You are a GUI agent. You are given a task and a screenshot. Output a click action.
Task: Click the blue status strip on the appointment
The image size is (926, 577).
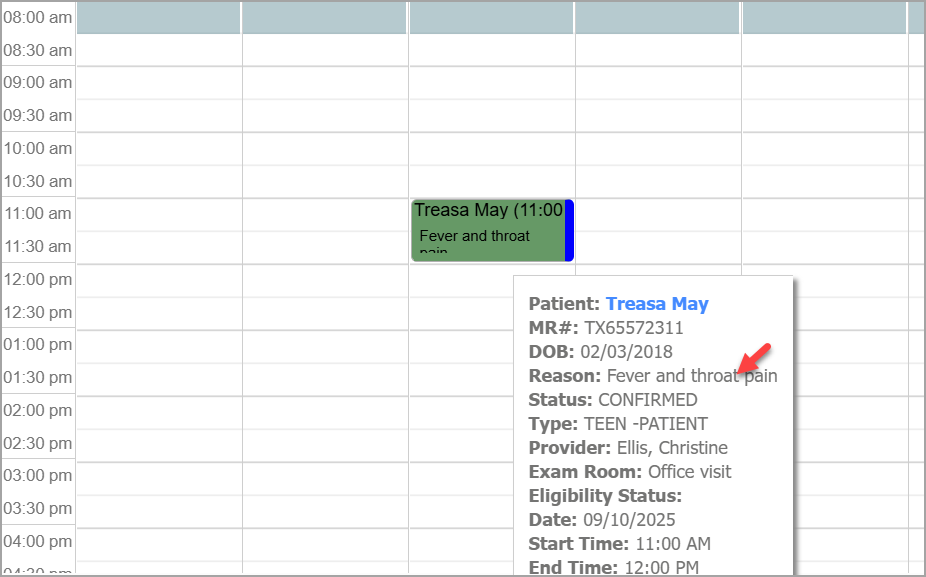click(x=569, y=229)
